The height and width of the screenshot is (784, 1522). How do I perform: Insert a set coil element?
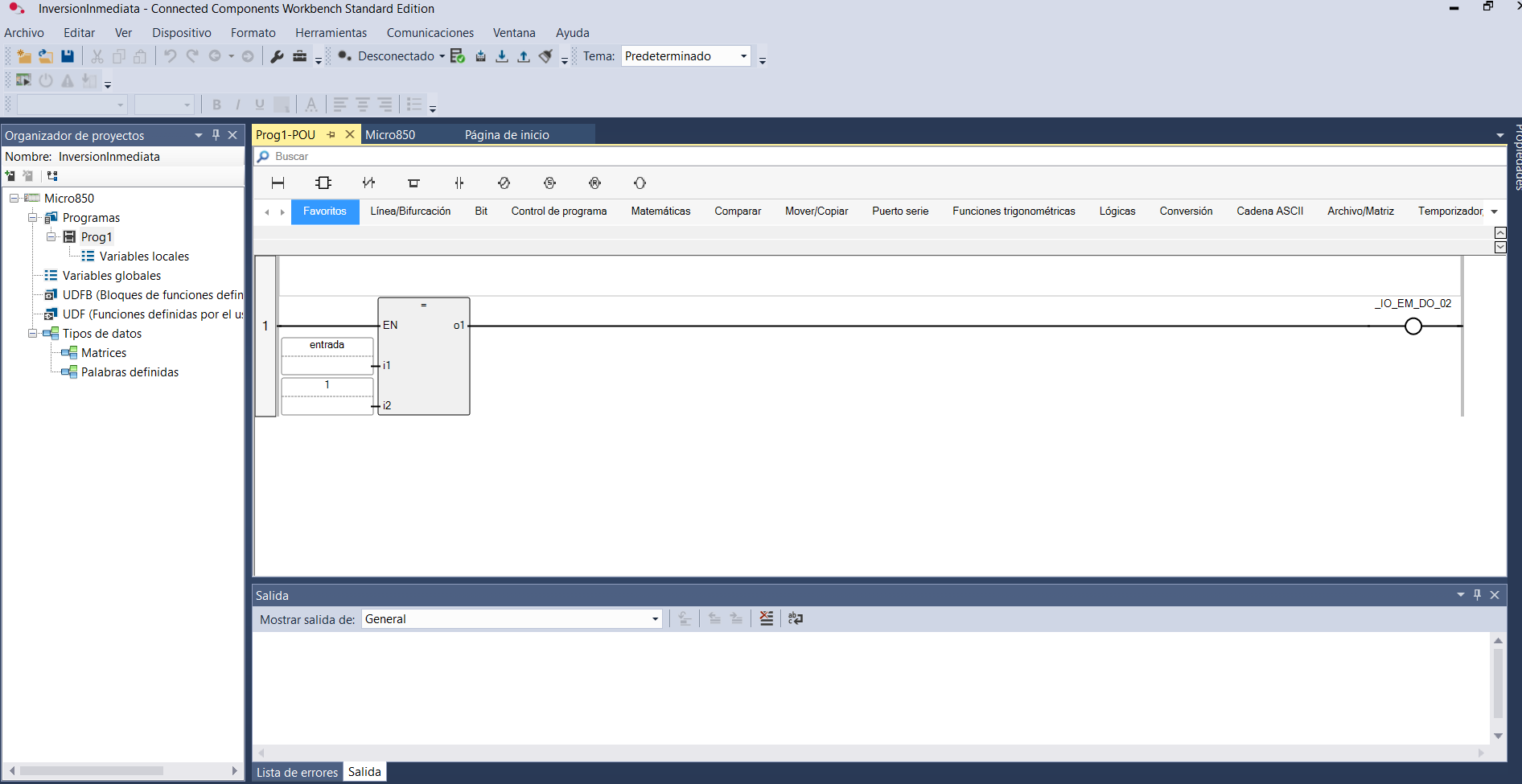549,183
